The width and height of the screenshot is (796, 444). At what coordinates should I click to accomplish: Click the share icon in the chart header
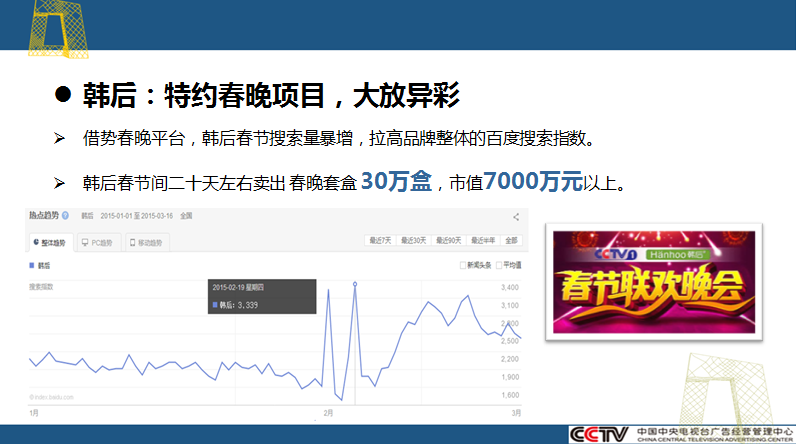(x=516, y=217)
